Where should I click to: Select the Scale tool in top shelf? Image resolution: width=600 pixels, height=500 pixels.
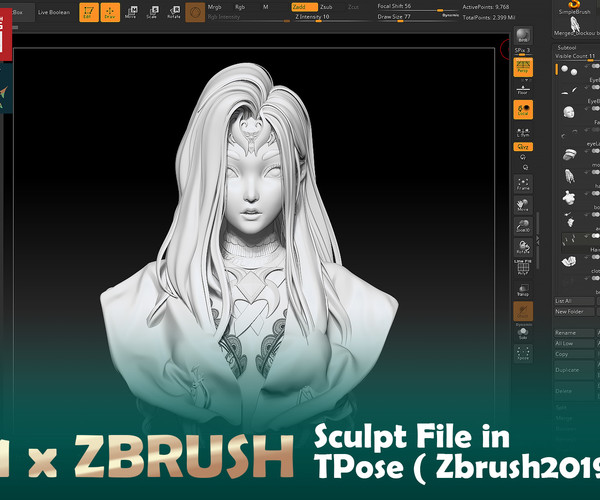[152, 12]
